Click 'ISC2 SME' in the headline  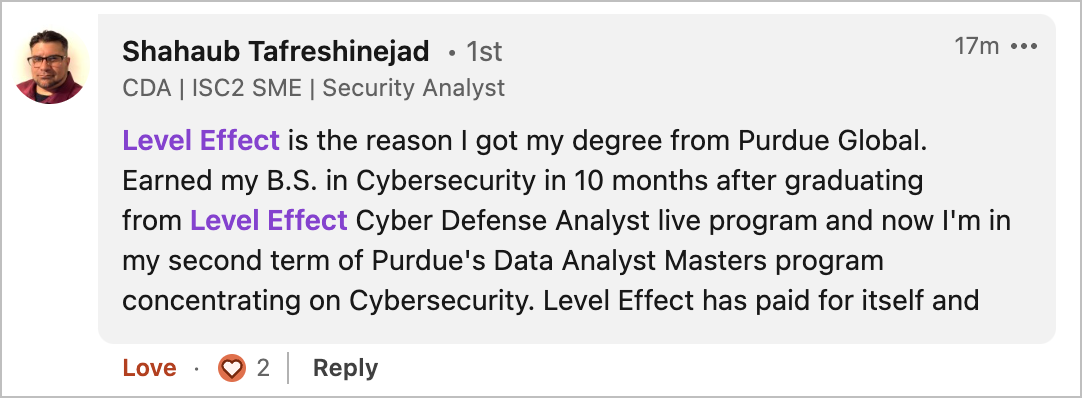point(246,88)
